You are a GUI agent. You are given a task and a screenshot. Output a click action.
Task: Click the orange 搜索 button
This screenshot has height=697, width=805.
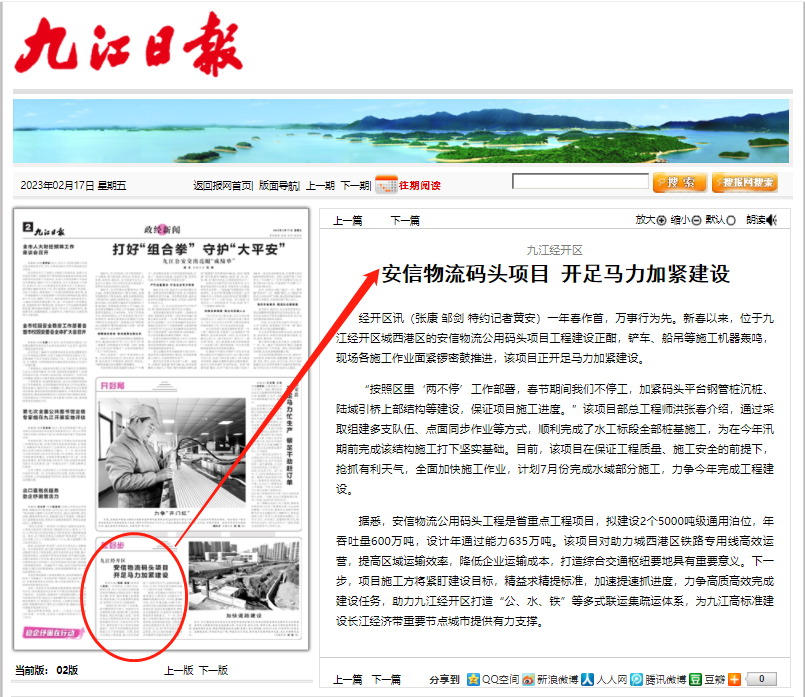coord(680,182)
